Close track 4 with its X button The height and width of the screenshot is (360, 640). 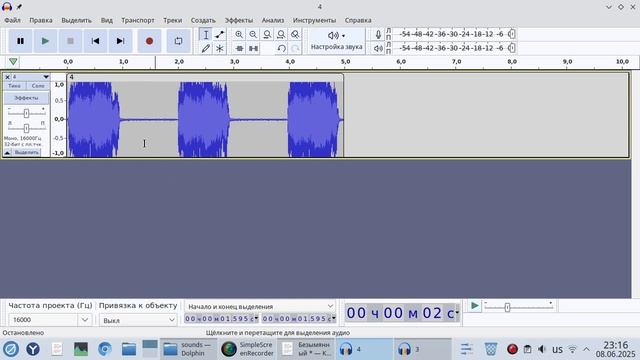click(x=7, y=77)
